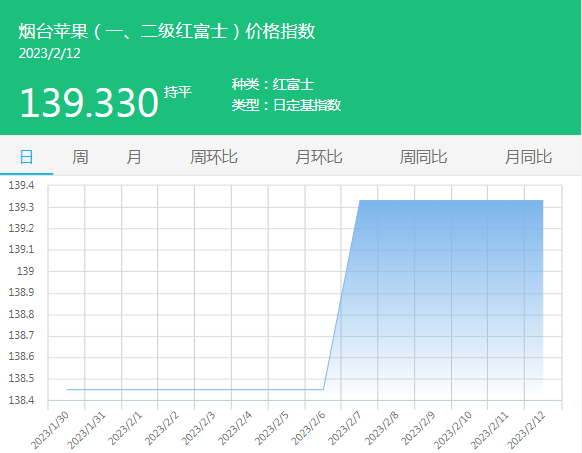Click the 138.6 y-axis label
The image size is (582, 453).
tap(21, 356)
